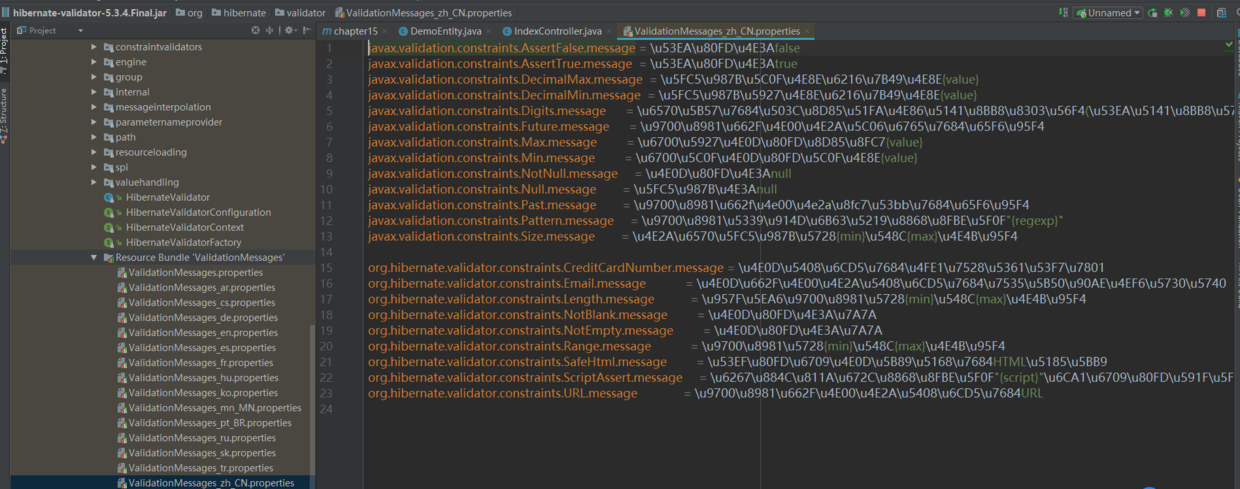This screenshot has width=1240, height=489.
Task: Click the NotBlank.message property key
Action: point(517,314)
